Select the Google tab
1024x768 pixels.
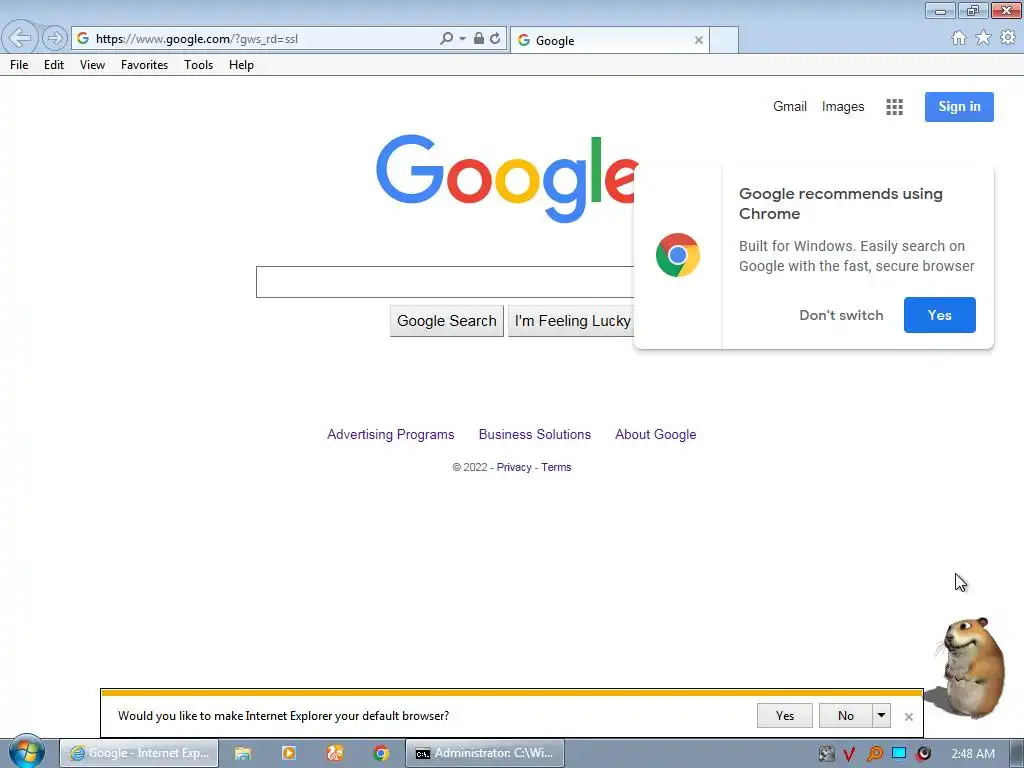(609, 40)
